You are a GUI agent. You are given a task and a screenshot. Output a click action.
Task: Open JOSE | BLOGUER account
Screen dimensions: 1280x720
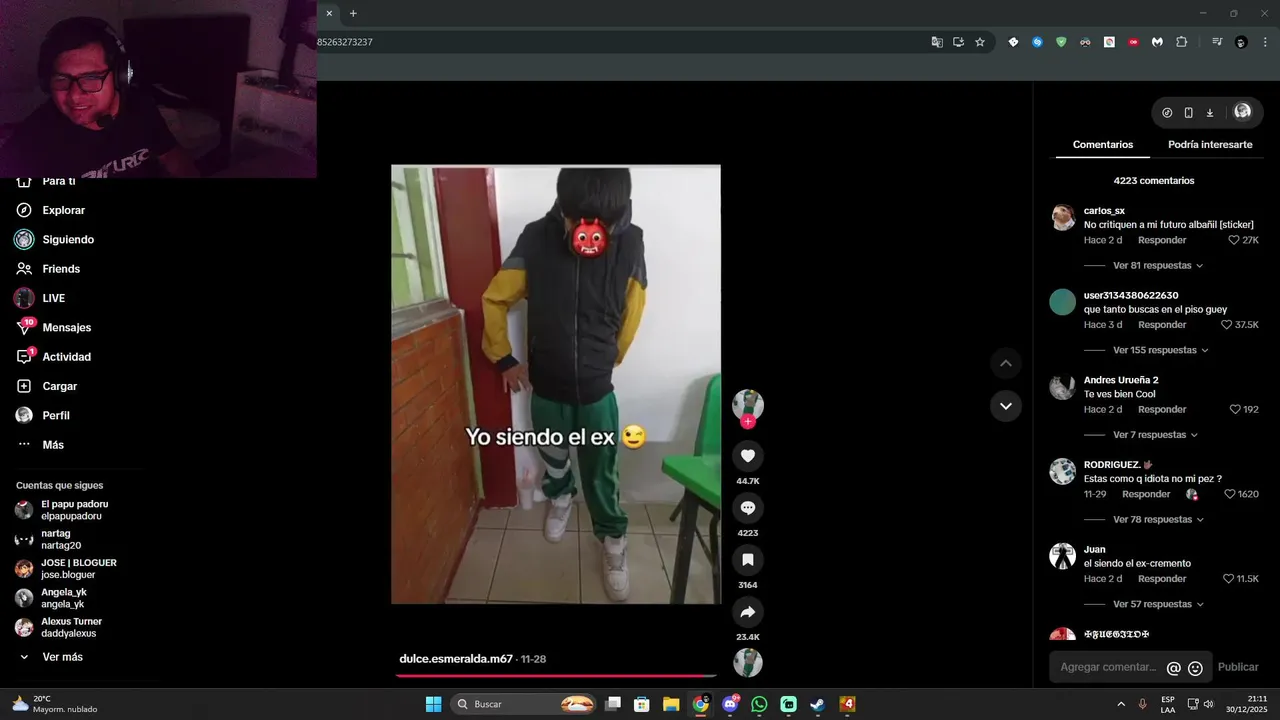coord(66,569)
